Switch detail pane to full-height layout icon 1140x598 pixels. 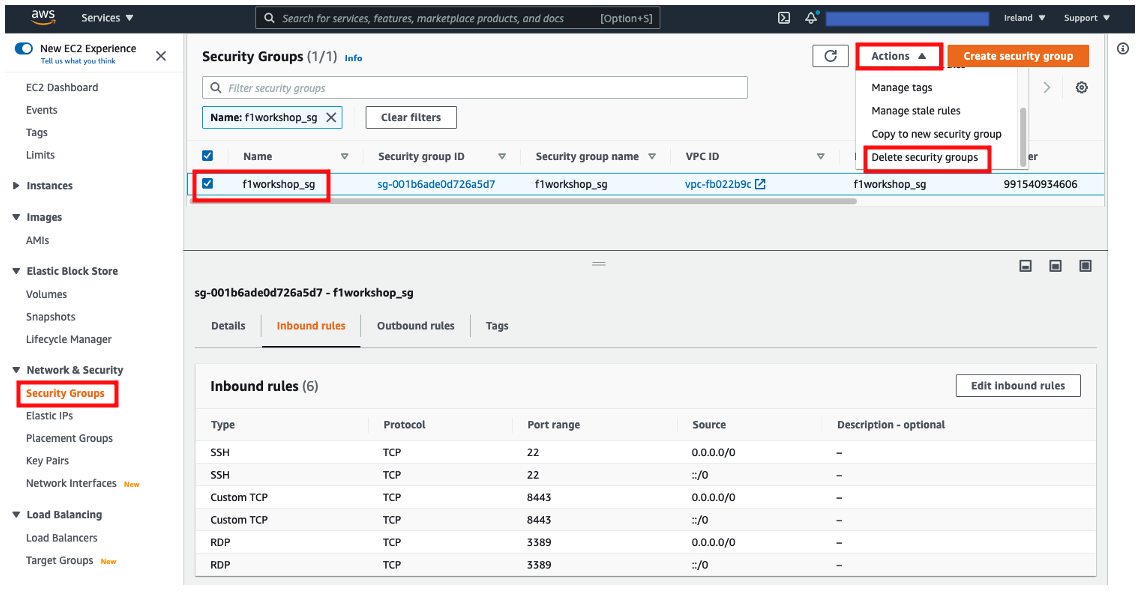tap(1085, 266)
